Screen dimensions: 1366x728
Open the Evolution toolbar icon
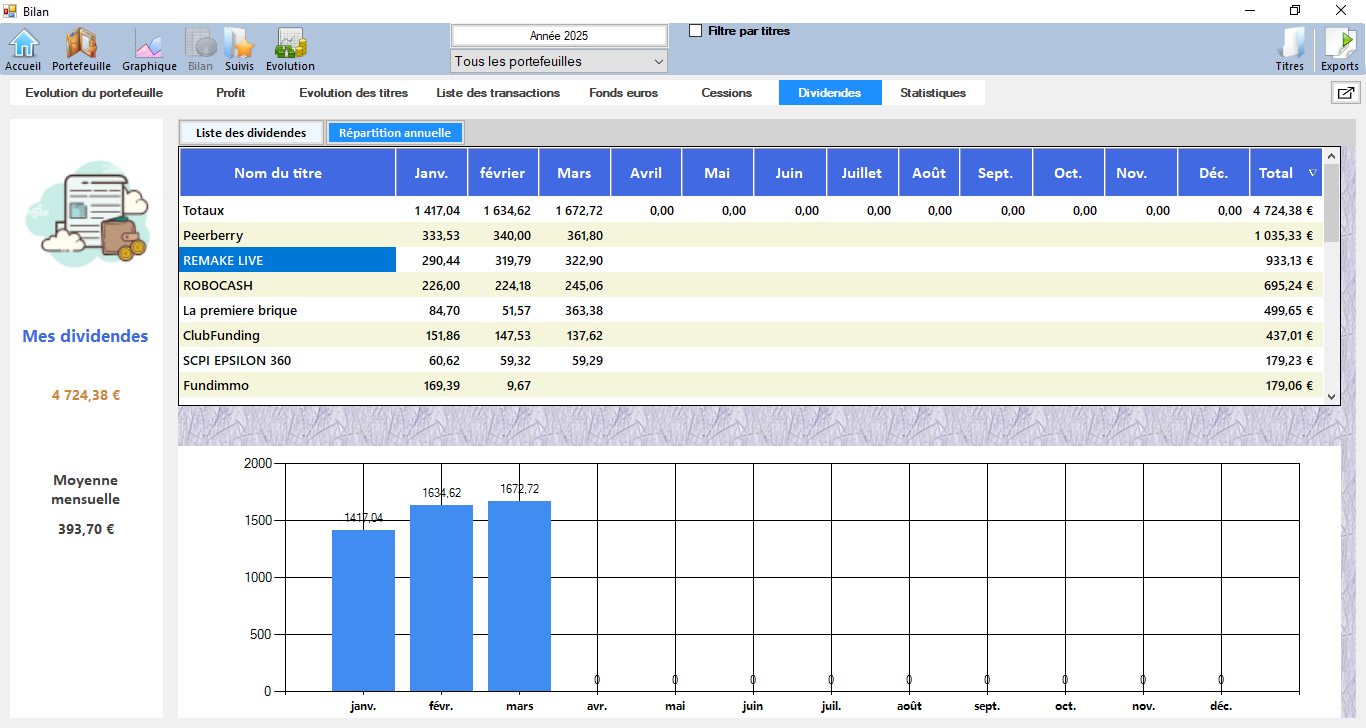click(290, 49)
